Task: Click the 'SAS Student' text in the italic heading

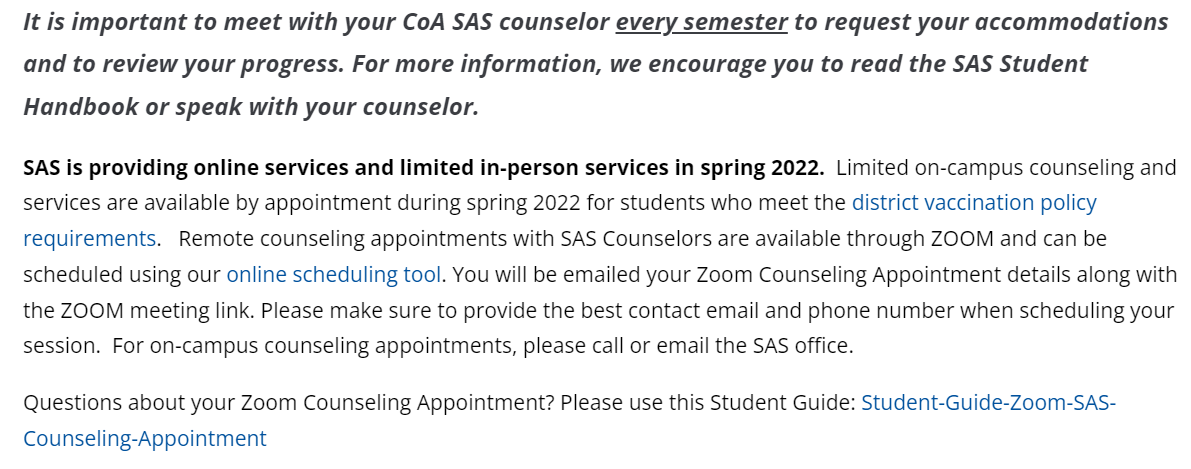Action: pyautogui.click(x=1020, y=64)
